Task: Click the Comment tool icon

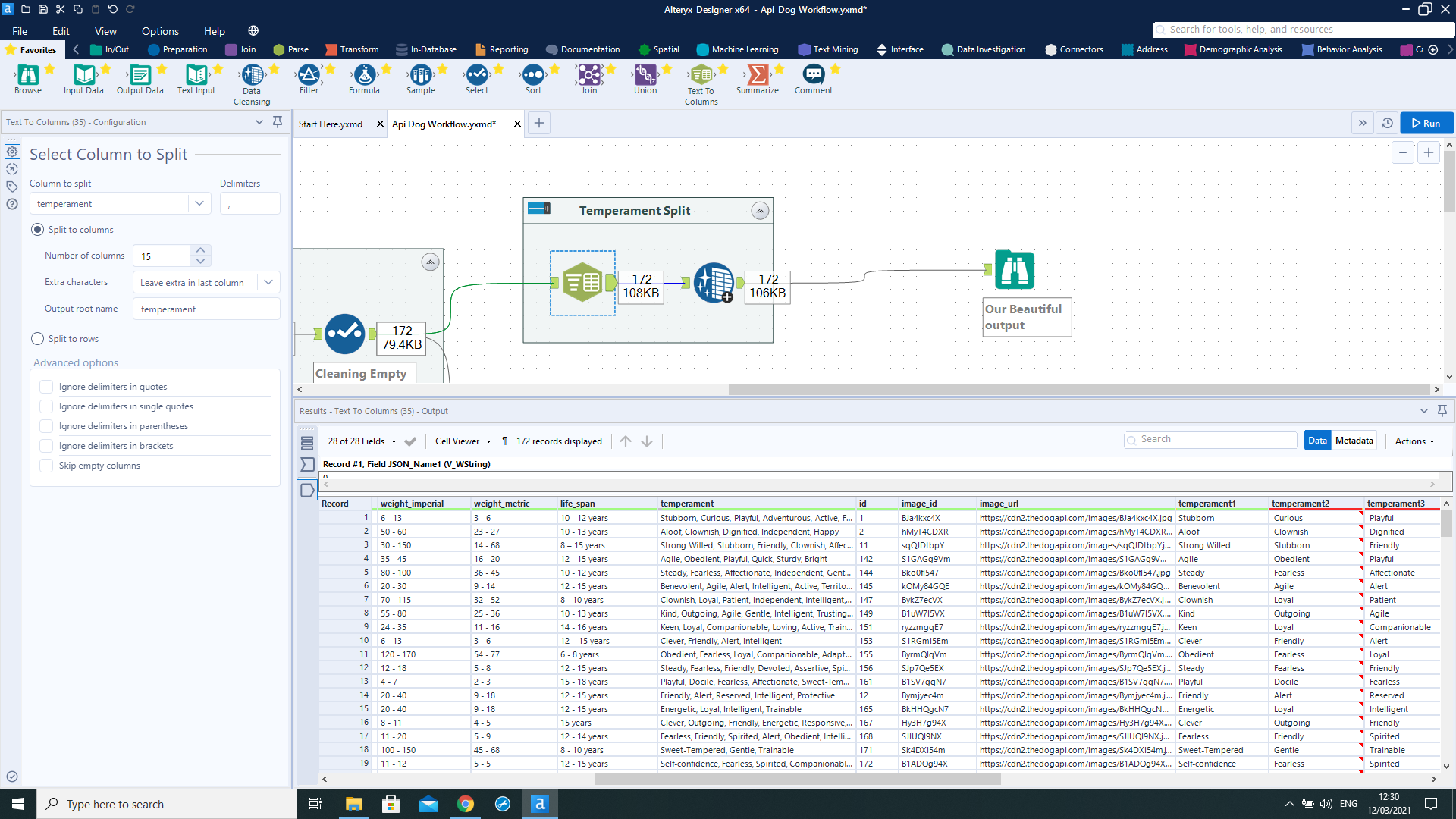Action: pyautogui.click(x=813, y=75)
